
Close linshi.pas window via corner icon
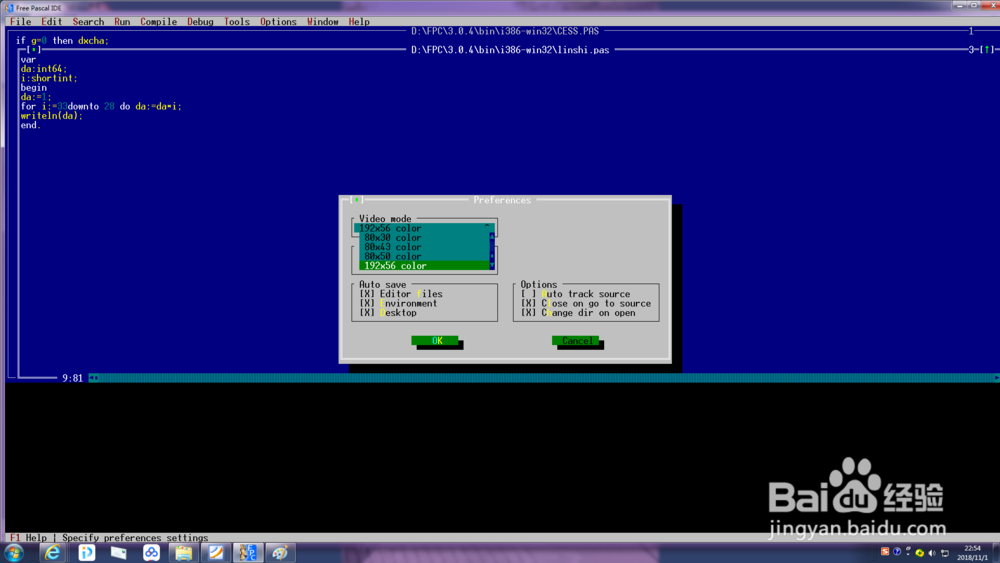pyautogui.click(x=34, y=50)
